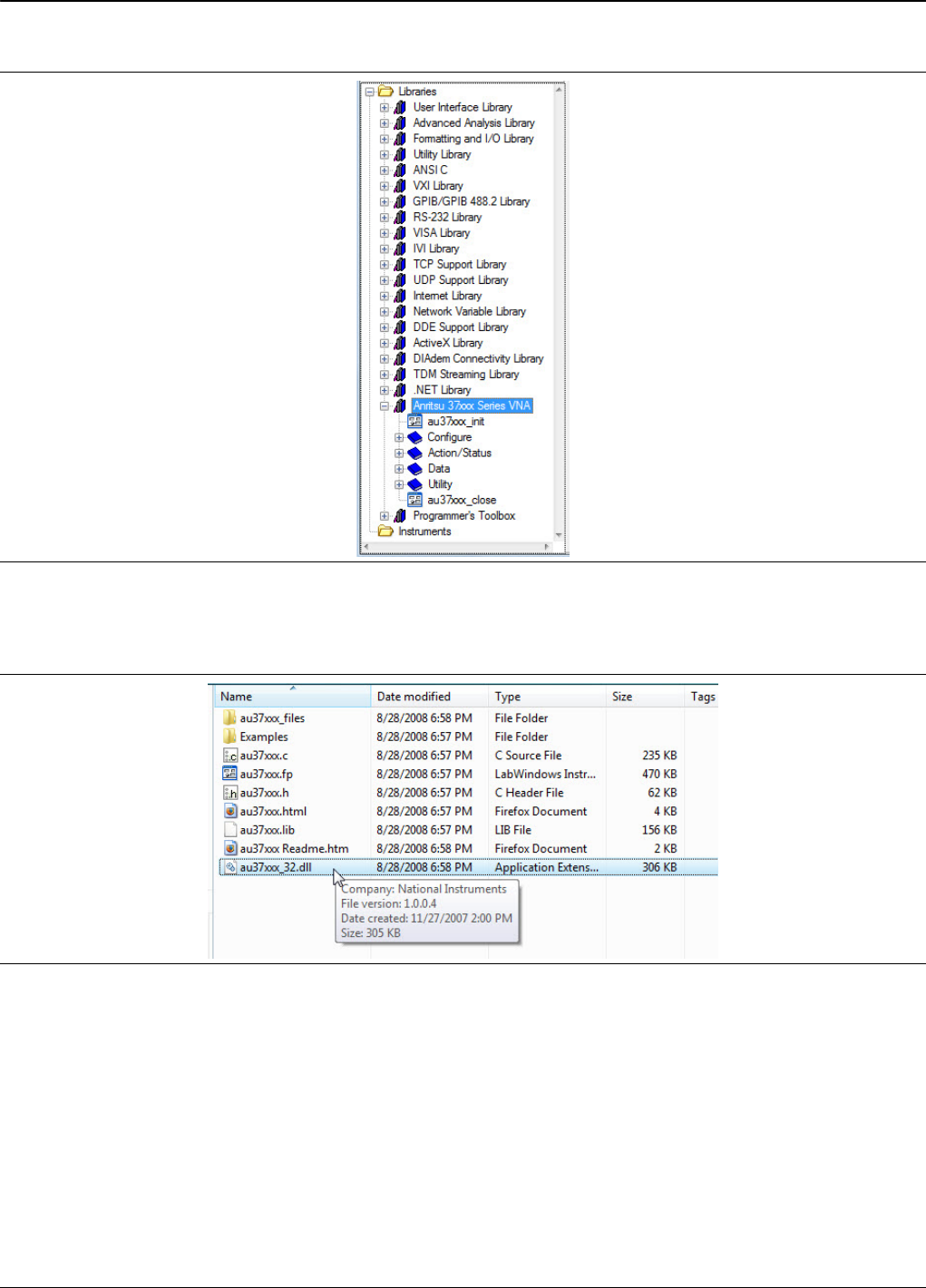Click the LIB File type cell
Image resolution: width=926 pixels, height=1288 pixels.
pyautogui.click(x=512, y=830)
